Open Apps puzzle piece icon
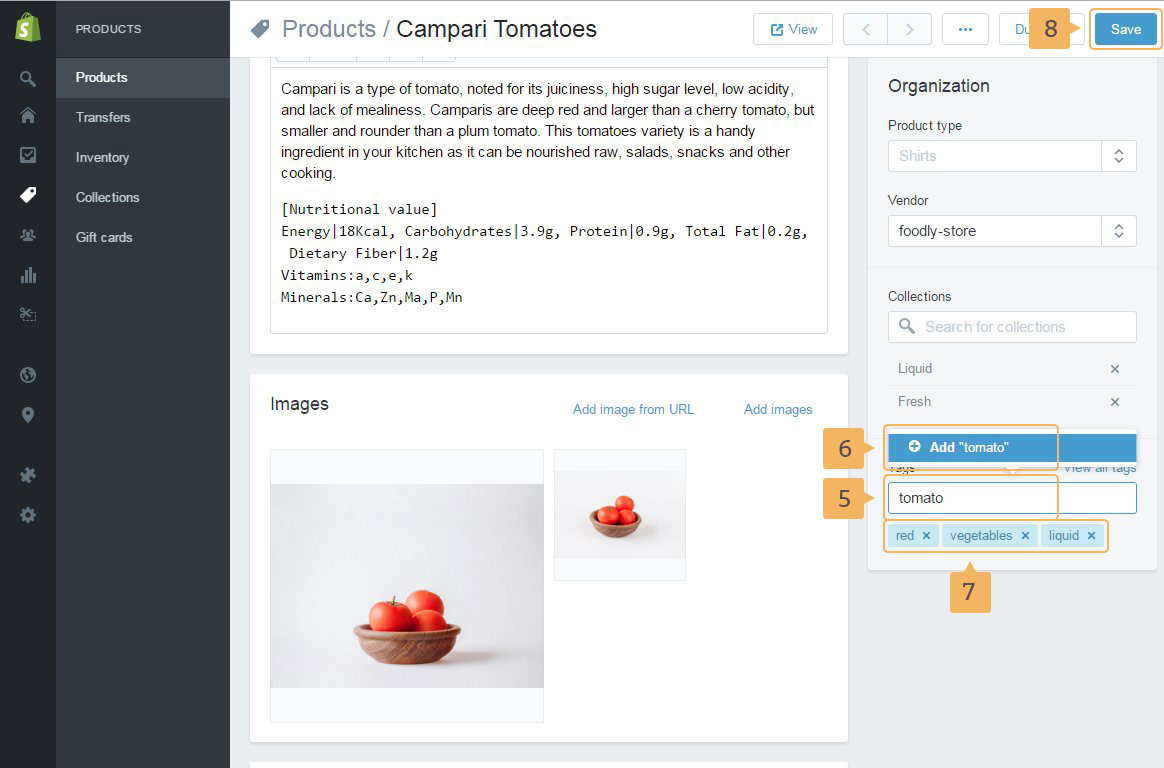This screenshot has height=768, width=1164. [28, 475]
